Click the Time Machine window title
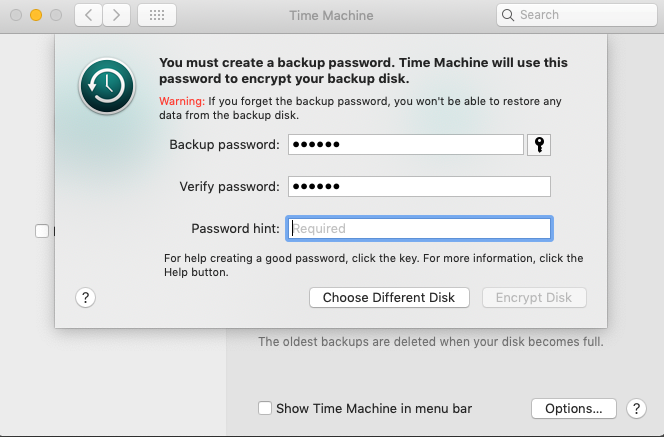This screenshot has height=437, width=664. (330, 15)
